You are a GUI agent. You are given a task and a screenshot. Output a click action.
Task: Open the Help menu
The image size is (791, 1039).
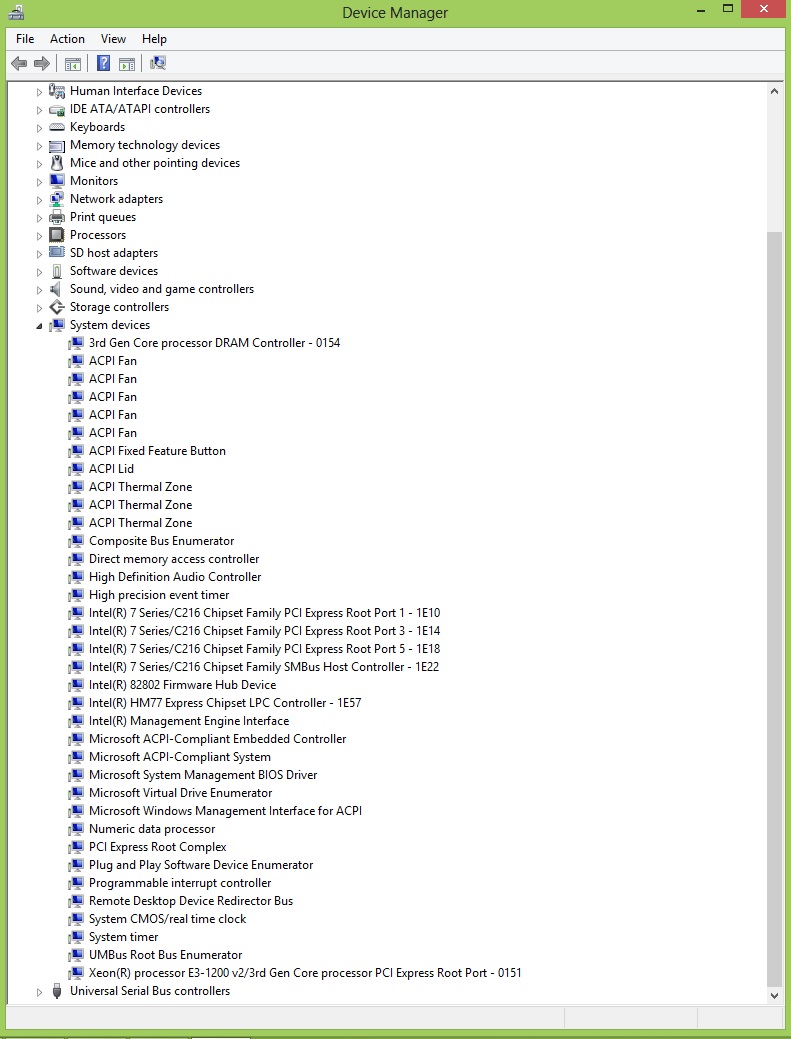(154, 39)
